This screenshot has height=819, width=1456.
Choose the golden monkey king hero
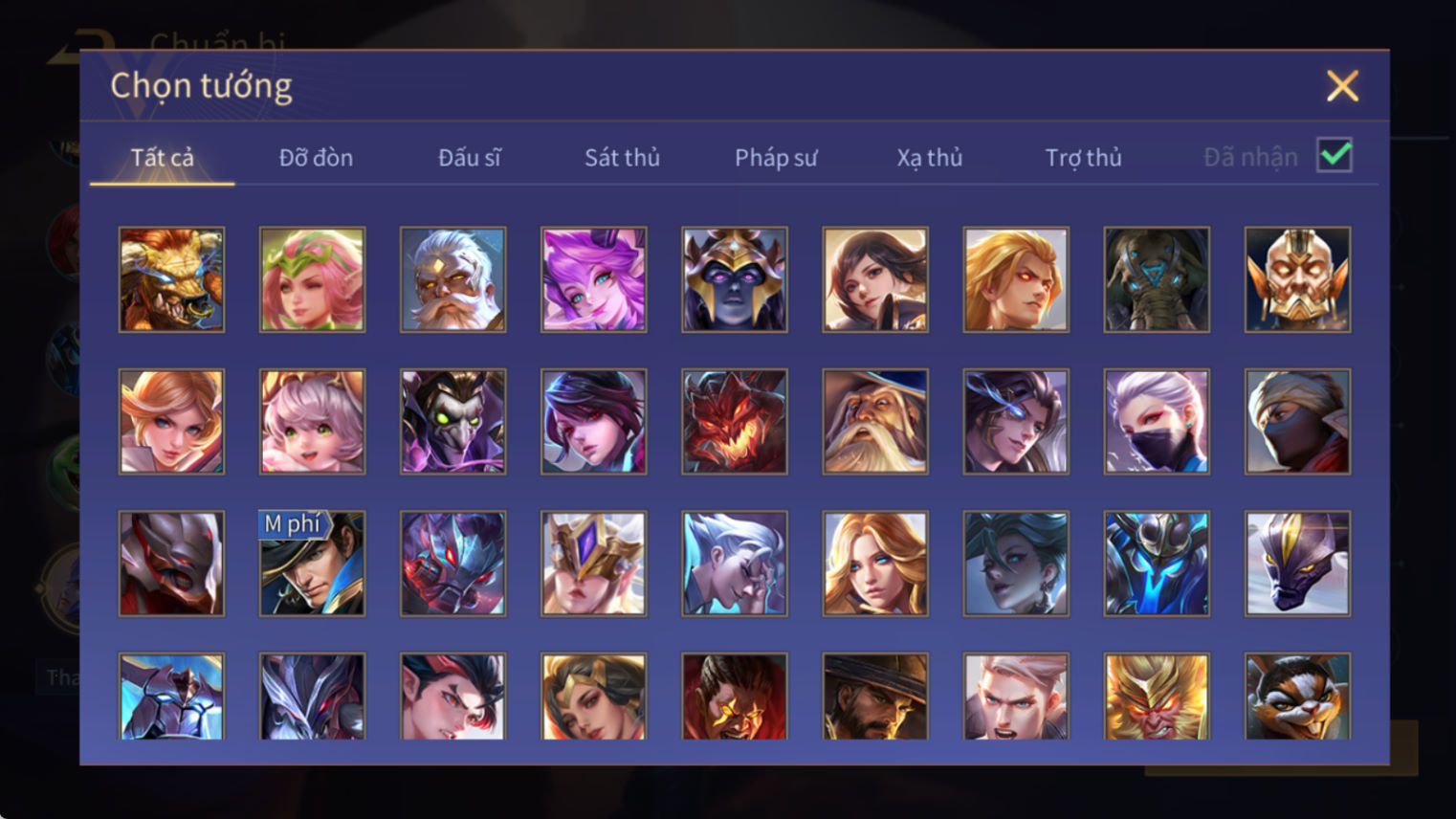coord(1157,697)
